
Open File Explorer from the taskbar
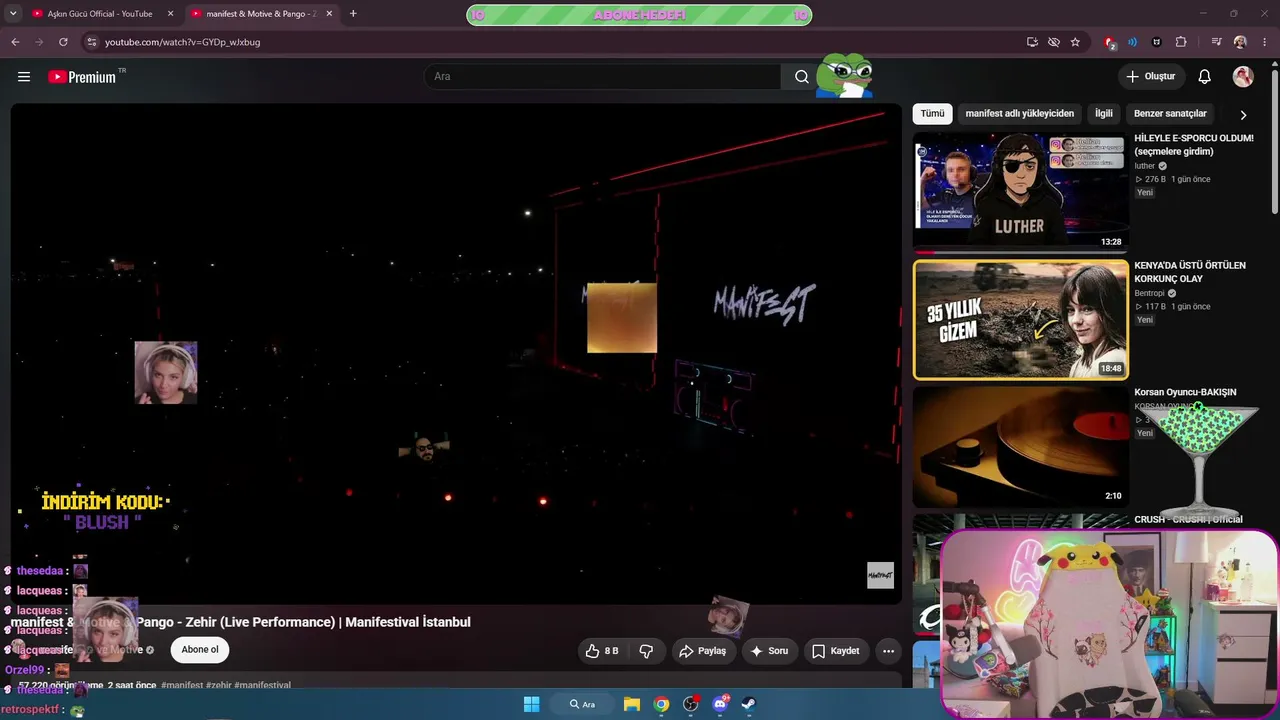pyautogui.click(x=632, y=704)
